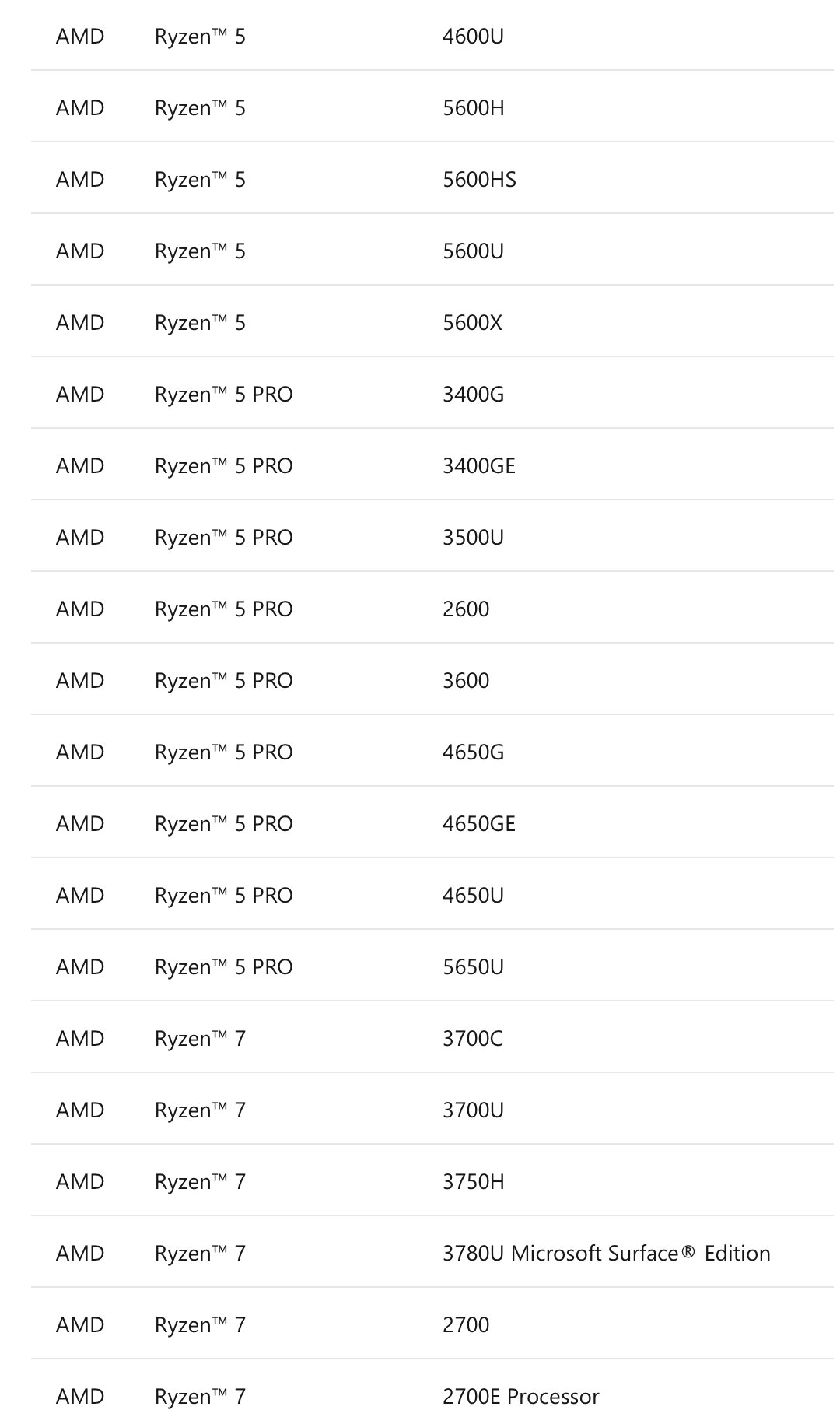Select the 3500U model cell
The height and width of the screenshot is (1424, 840).
pos(473,538)
